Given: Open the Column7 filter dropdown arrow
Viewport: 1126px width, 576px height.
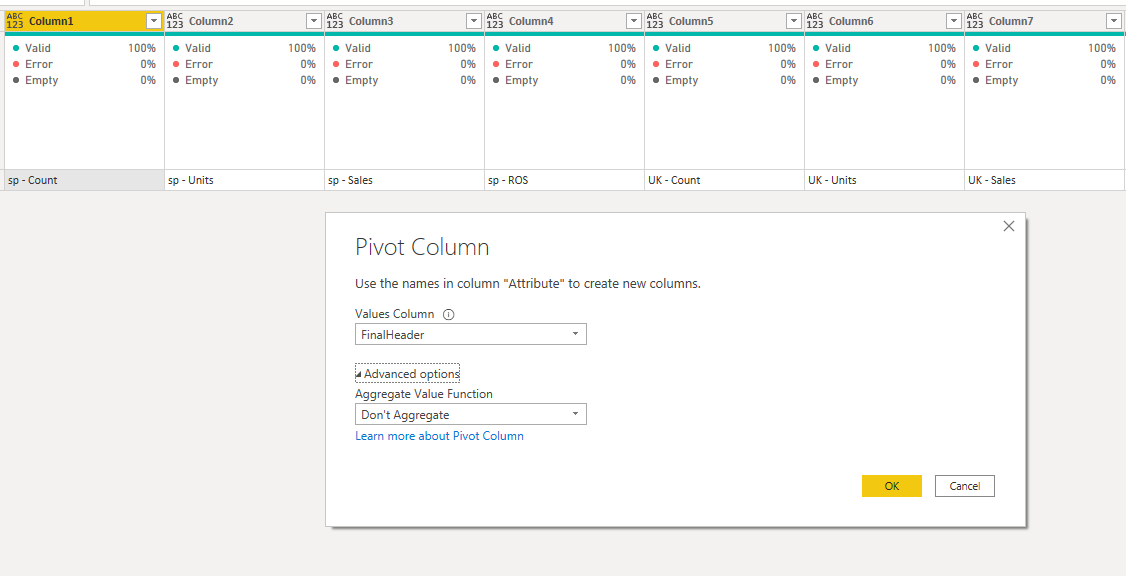Looking at the screenshot, I should [x=1115, y=22].
